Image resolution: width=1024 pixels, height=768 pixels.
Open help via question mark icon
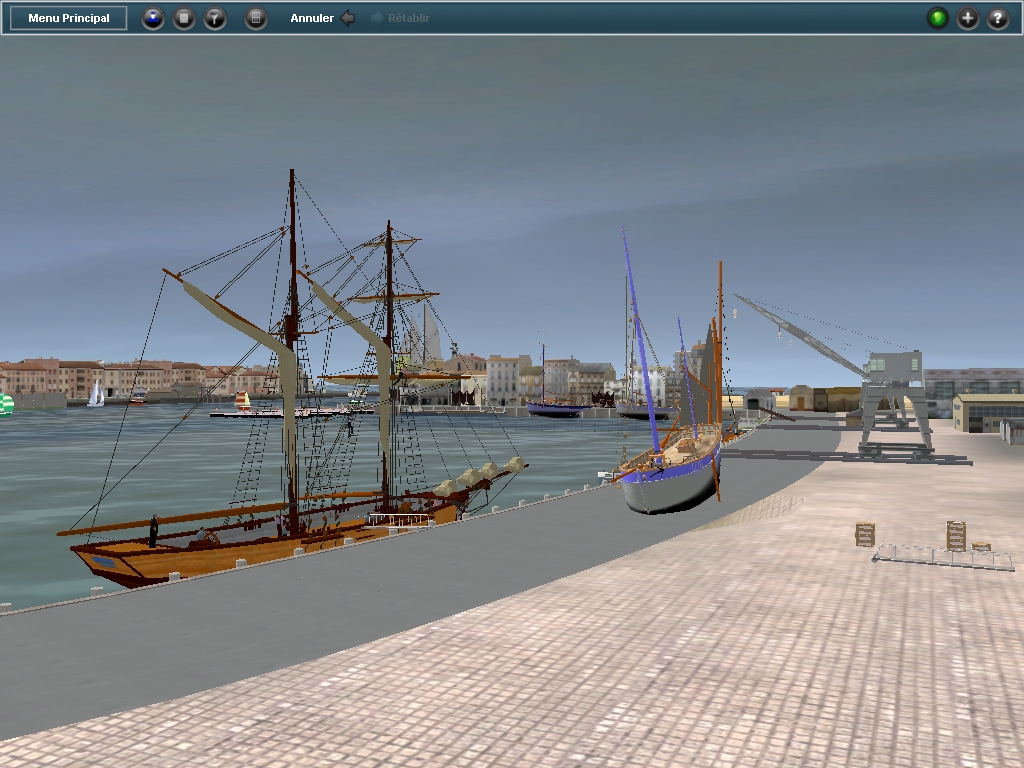(x=998, y=18)
